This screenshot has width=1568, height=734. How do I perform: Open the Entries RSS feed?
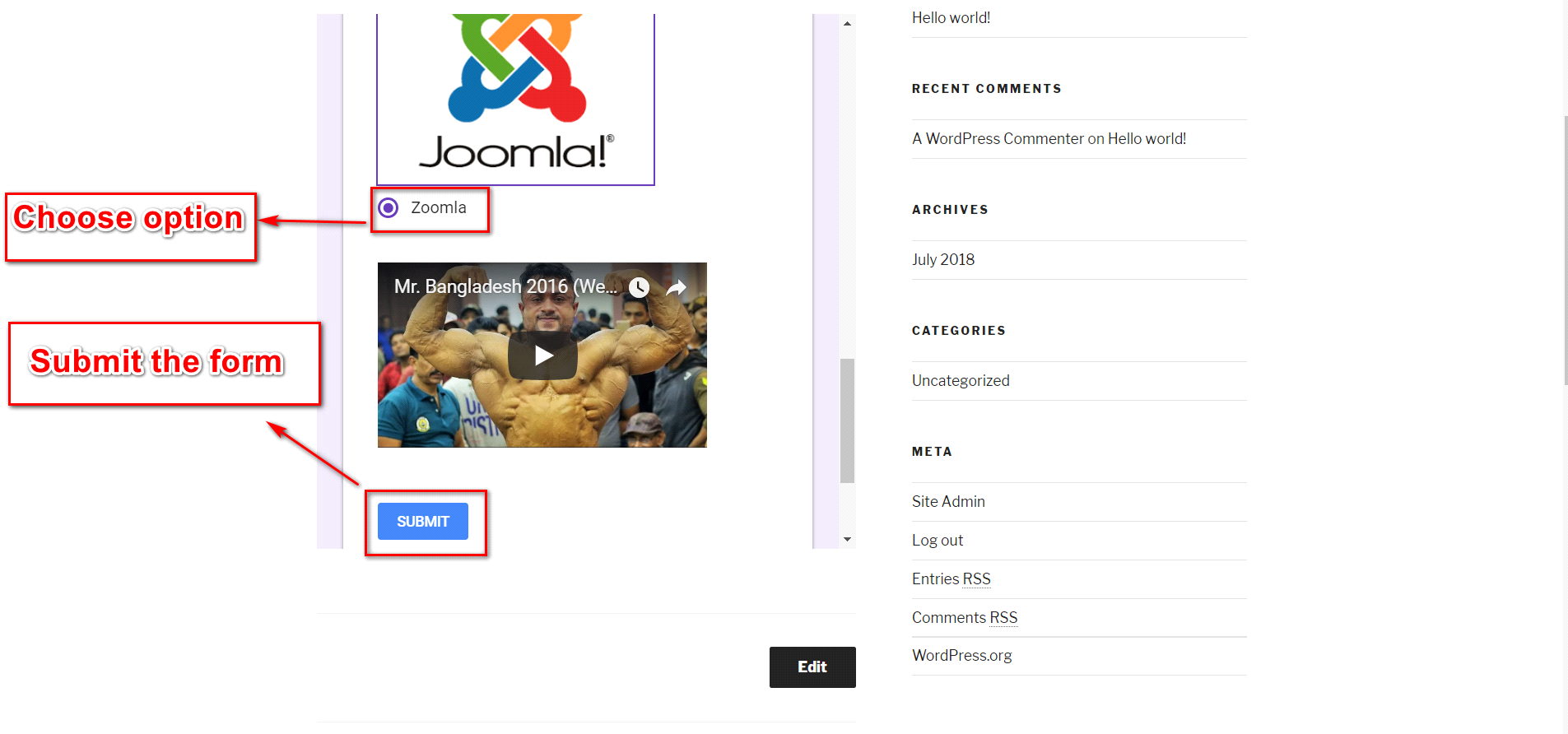click(952, 578)
